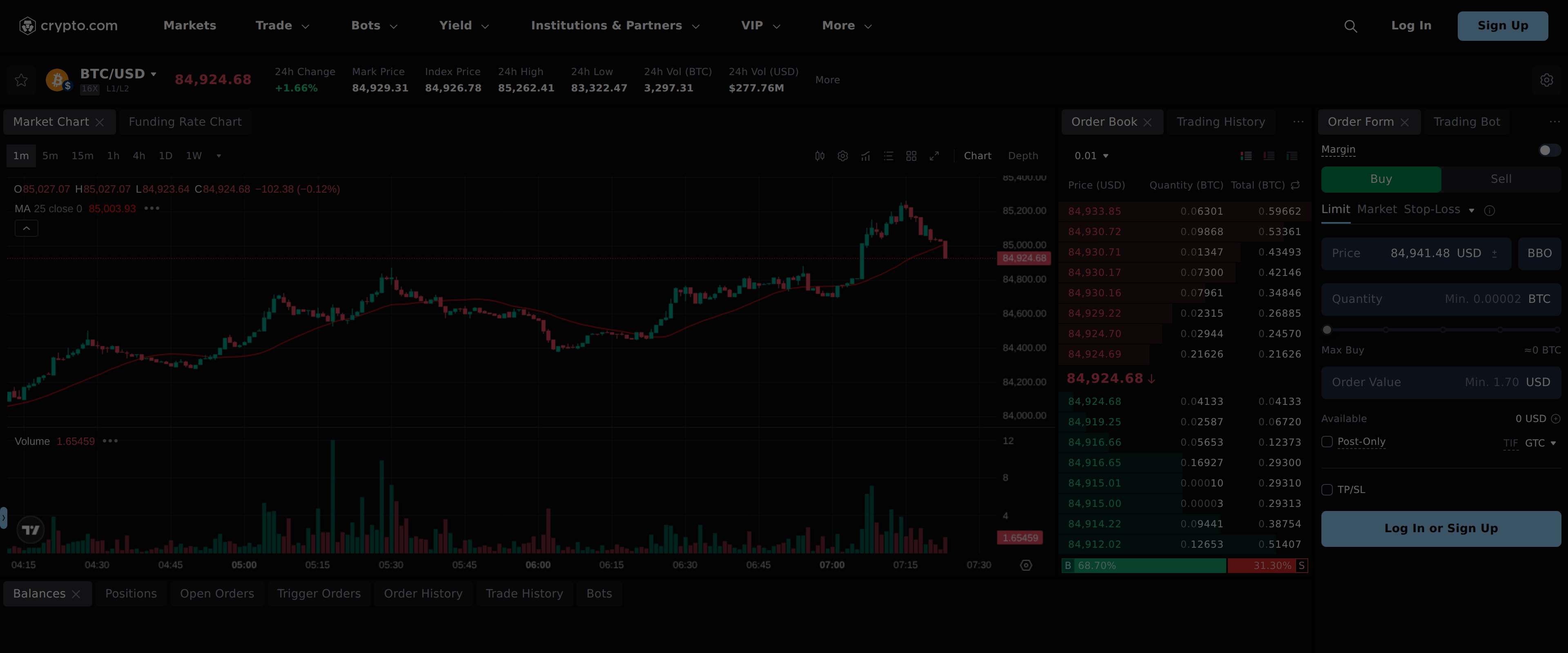
Task: Click the plus/minus icon in Price field
Action: tap(1494, 254)
